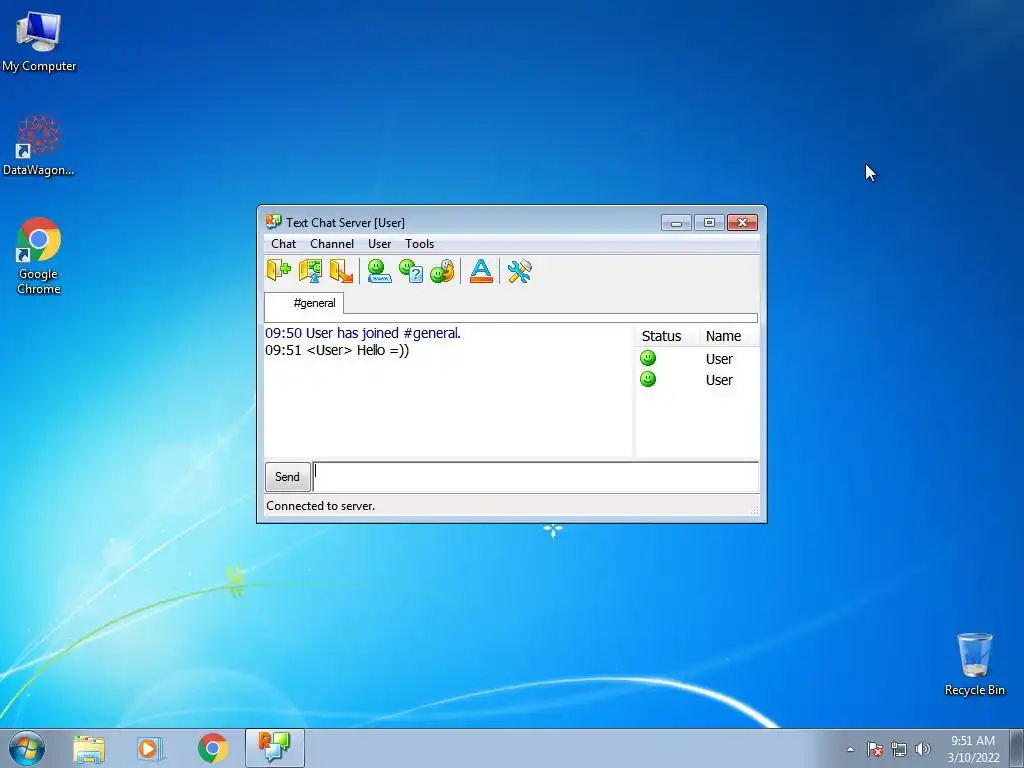1024x768 pixels.
Task: Click the channel list door icon
Action: (x=310, y=270)
